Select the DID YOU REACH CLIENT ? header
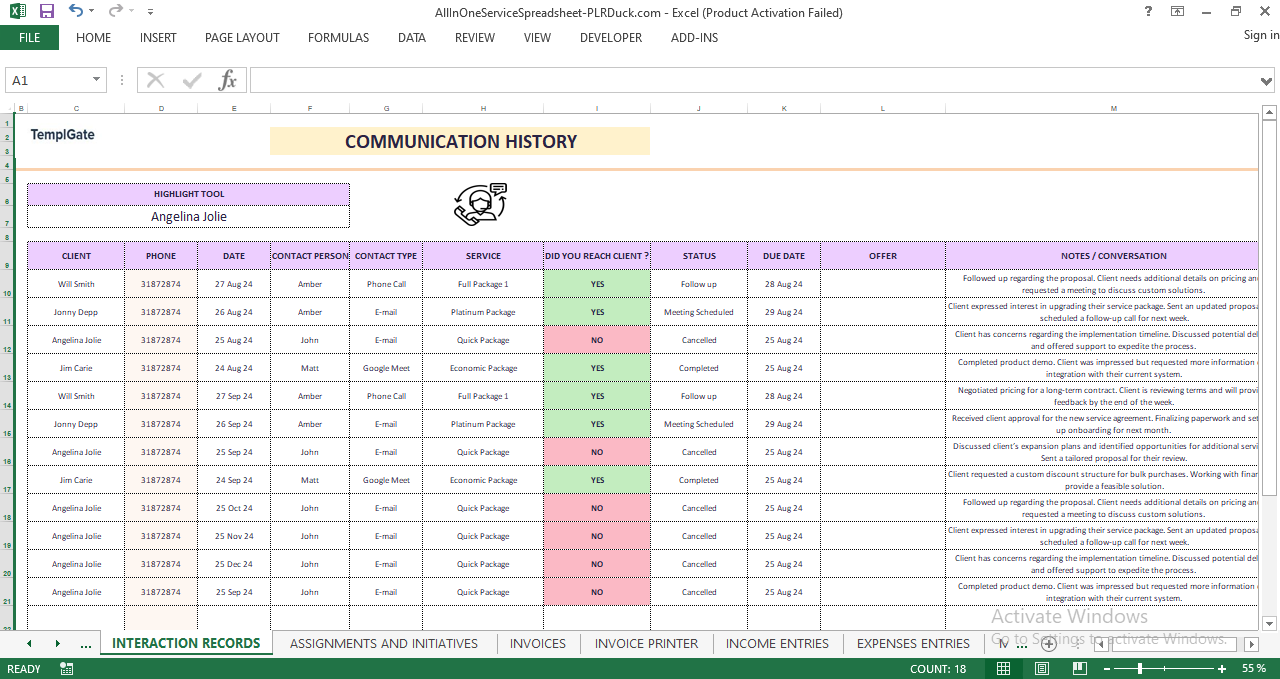1280x679 pixels. coord(597,256)
